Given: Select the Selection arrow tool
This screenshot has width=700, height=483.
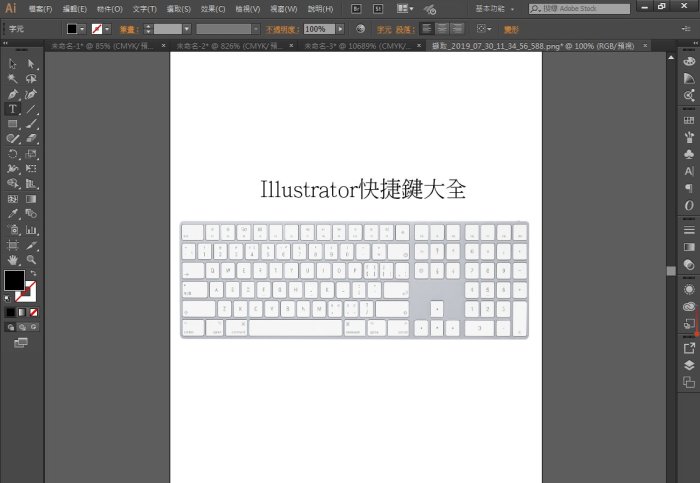Looking at the screenshot, I should 13,63.
